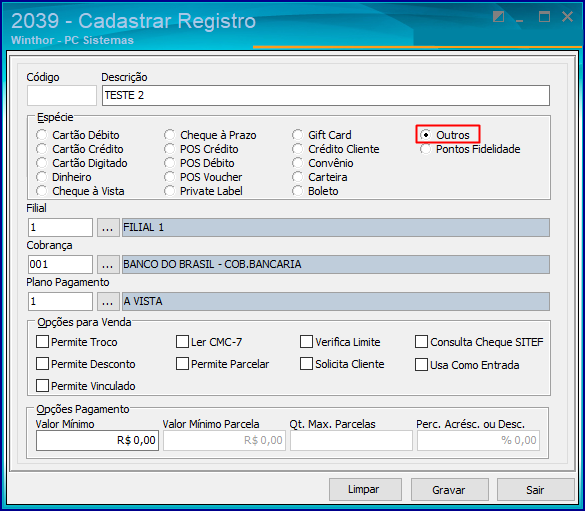Choose Gift Card option
The image size is (585, 511).
298,135
